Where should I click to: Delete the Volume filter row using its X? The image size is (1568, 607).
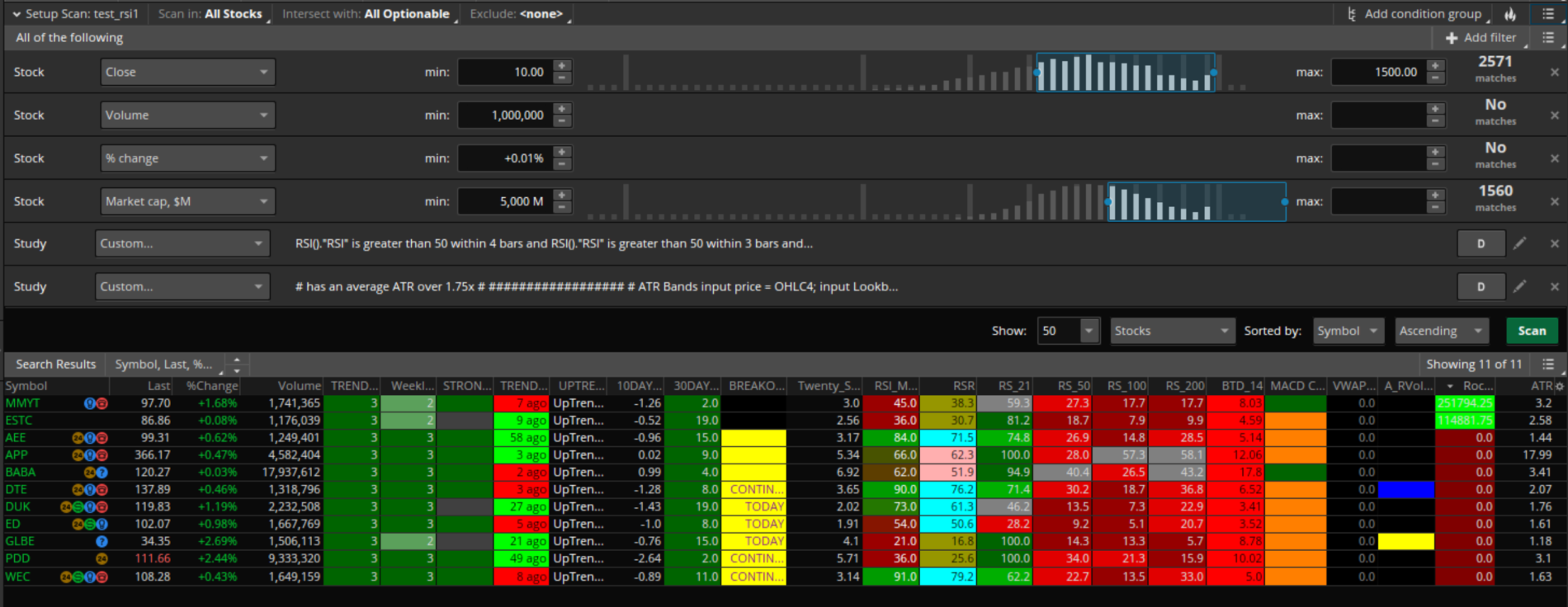[x=1555, y=115]
